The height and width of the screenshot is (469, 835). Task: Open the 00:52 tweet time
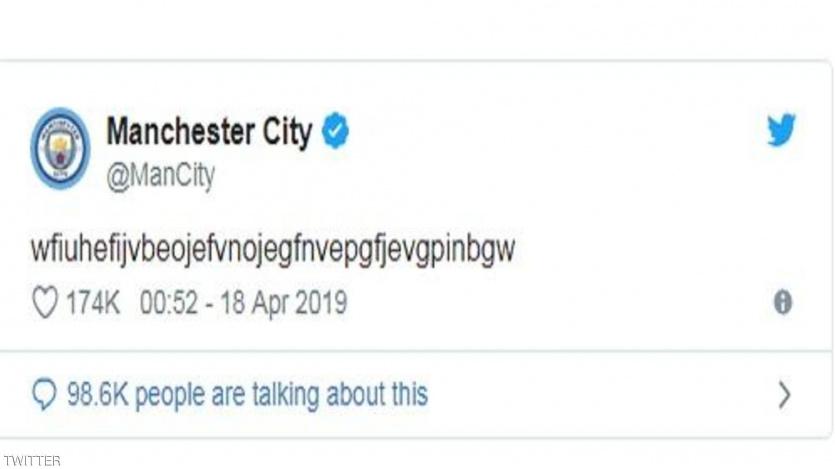171,303
